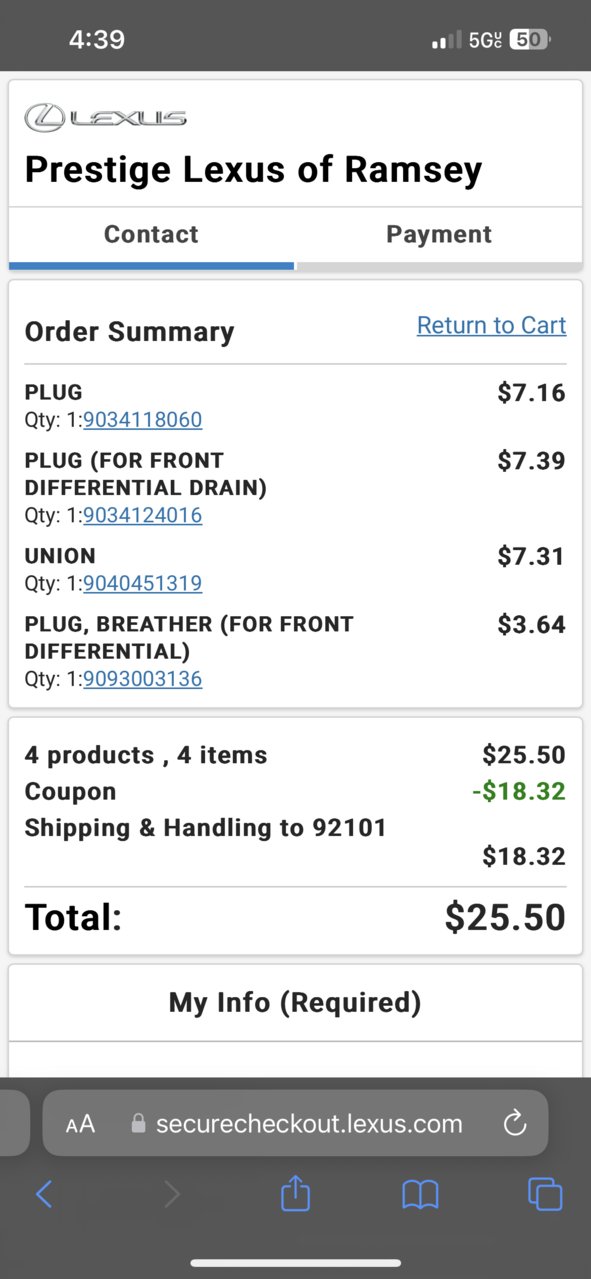This screenshot has height=1279, width=591.
Task: Switch to the Payment tab
Action: click(x=439, y=234)
